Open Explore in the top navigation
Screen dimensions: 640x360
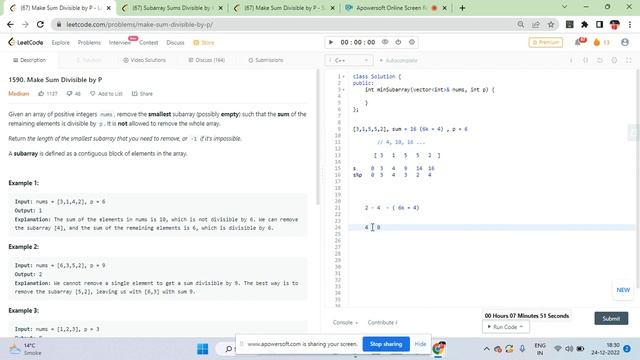pos(60,42)
